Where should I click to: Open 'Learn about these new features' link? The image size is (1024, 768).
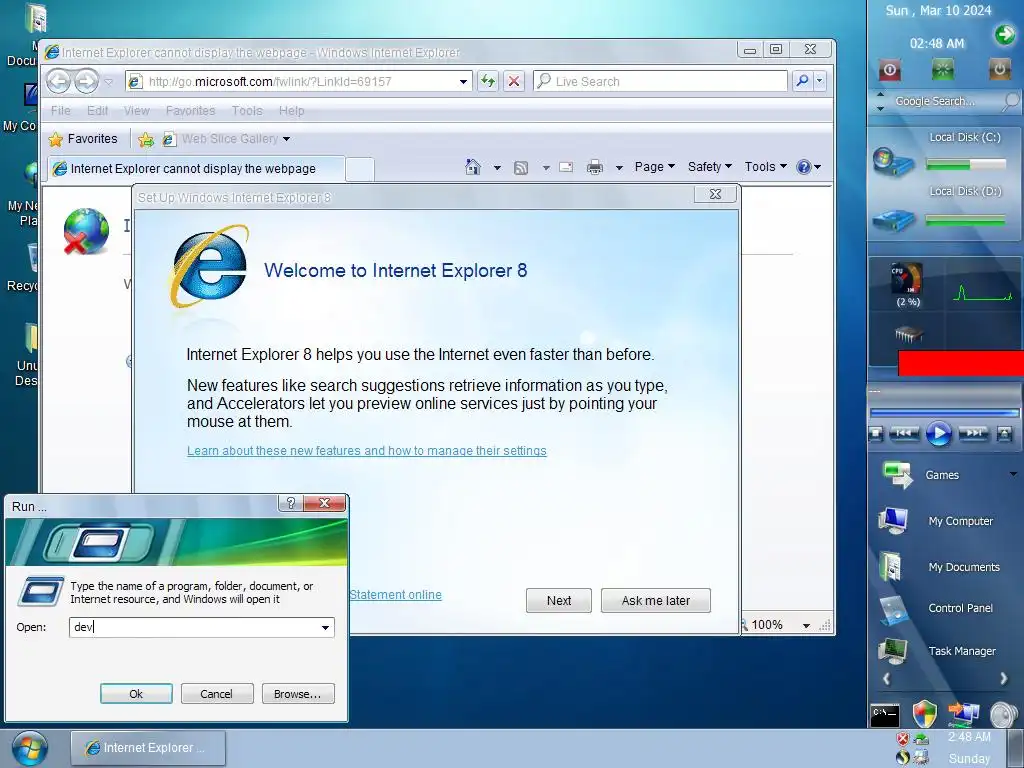[366, 451]
